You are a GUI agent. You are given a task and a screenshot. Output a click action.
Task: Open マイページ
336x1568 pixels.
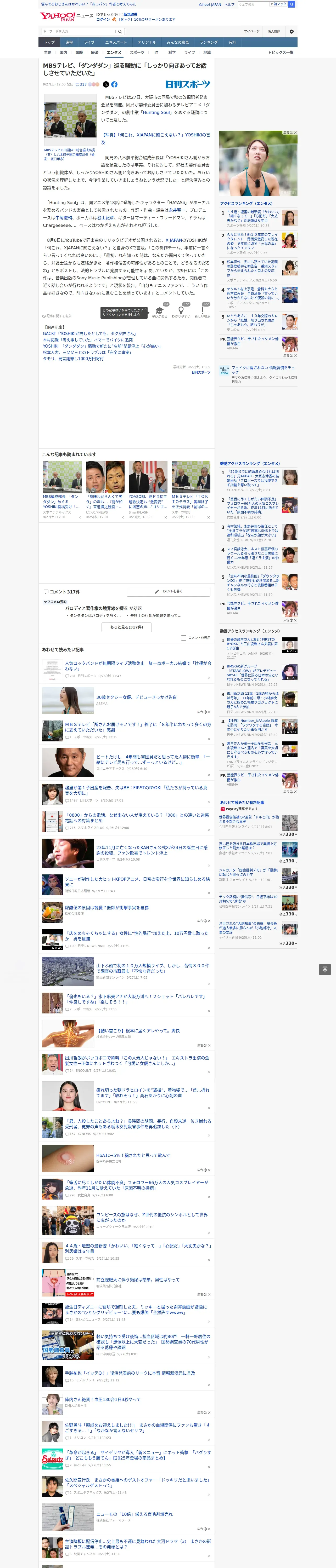click(252, 32)
